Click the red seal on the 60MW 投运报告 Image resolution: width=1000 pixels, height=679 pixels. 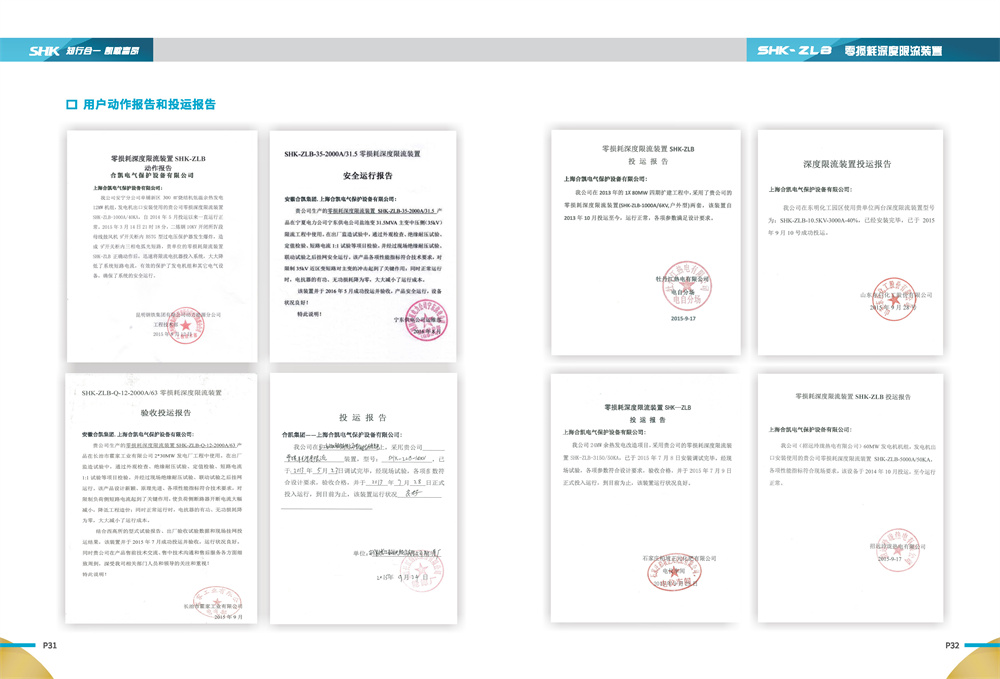pyautogui.click(x=897, y=550)
